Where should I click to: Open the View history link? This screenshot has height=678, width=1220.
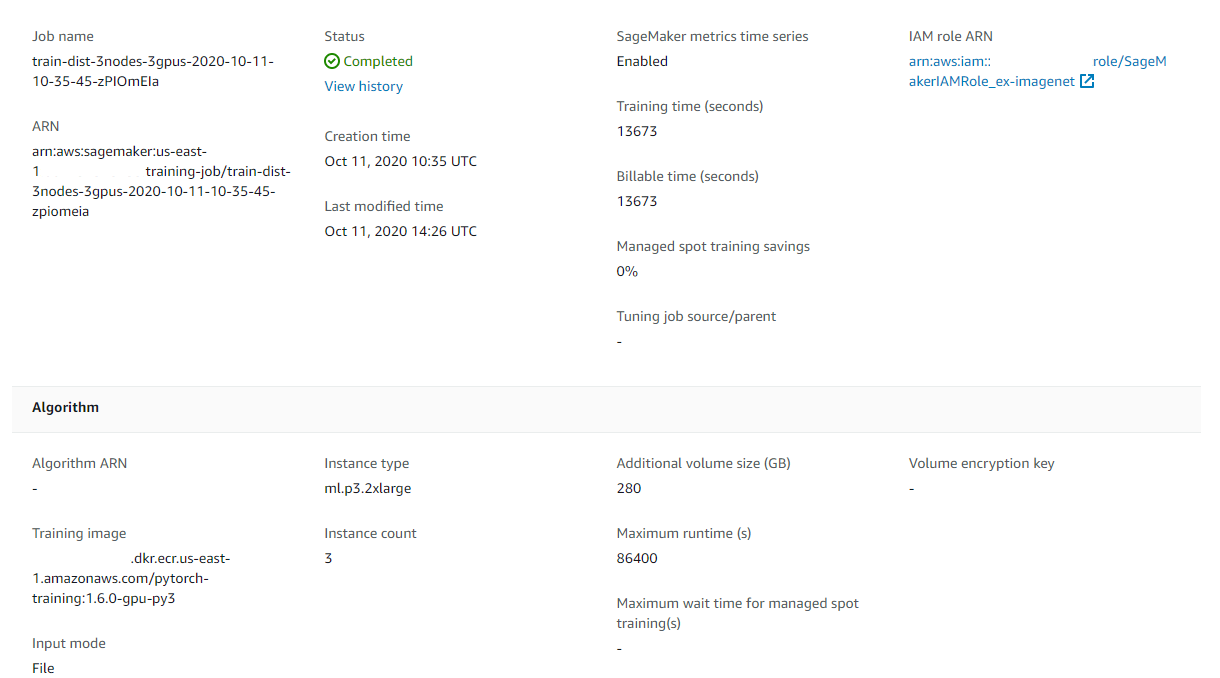point(363,86)
